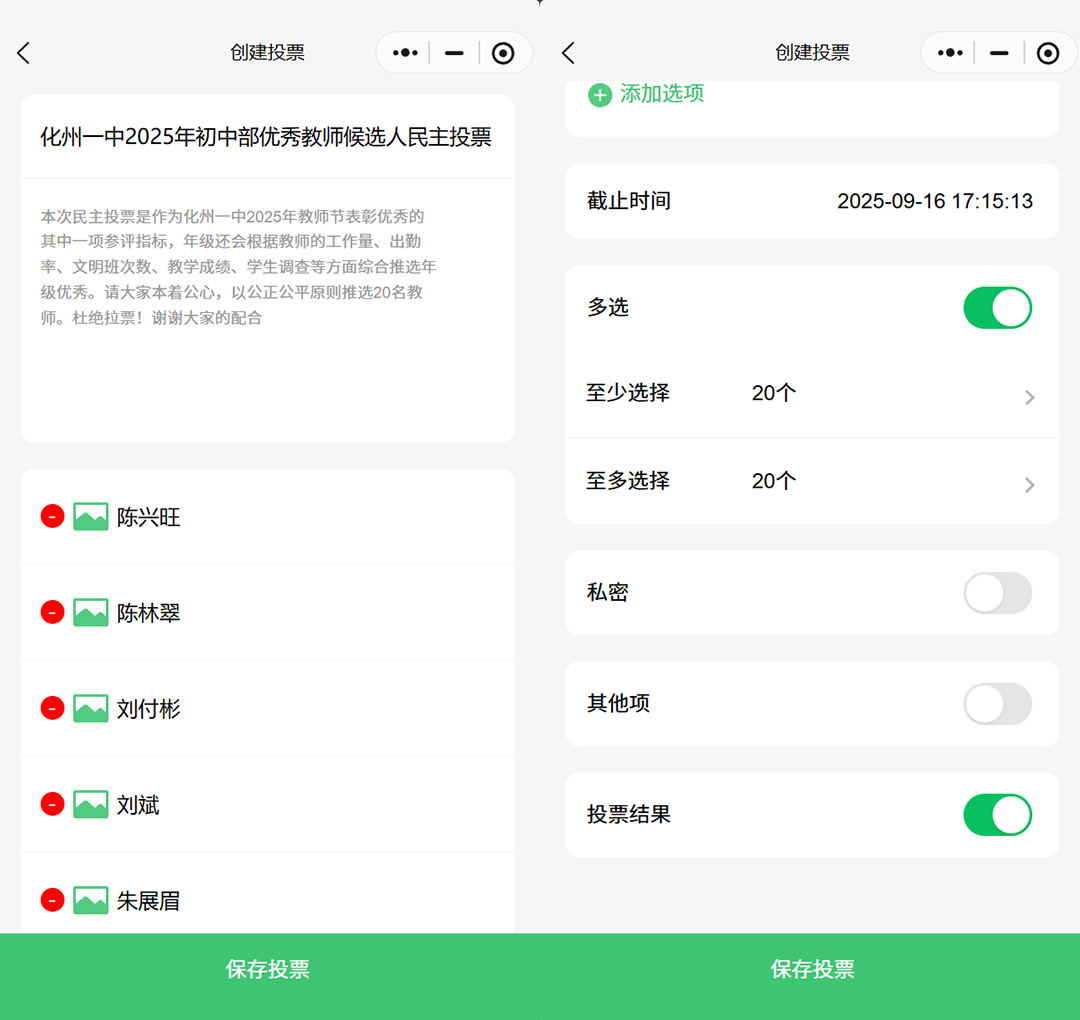This screenshot has height=1020, width=1080.
Task: Remove option 刘付彬 with red minus
Action: click(x=52, y=707)
